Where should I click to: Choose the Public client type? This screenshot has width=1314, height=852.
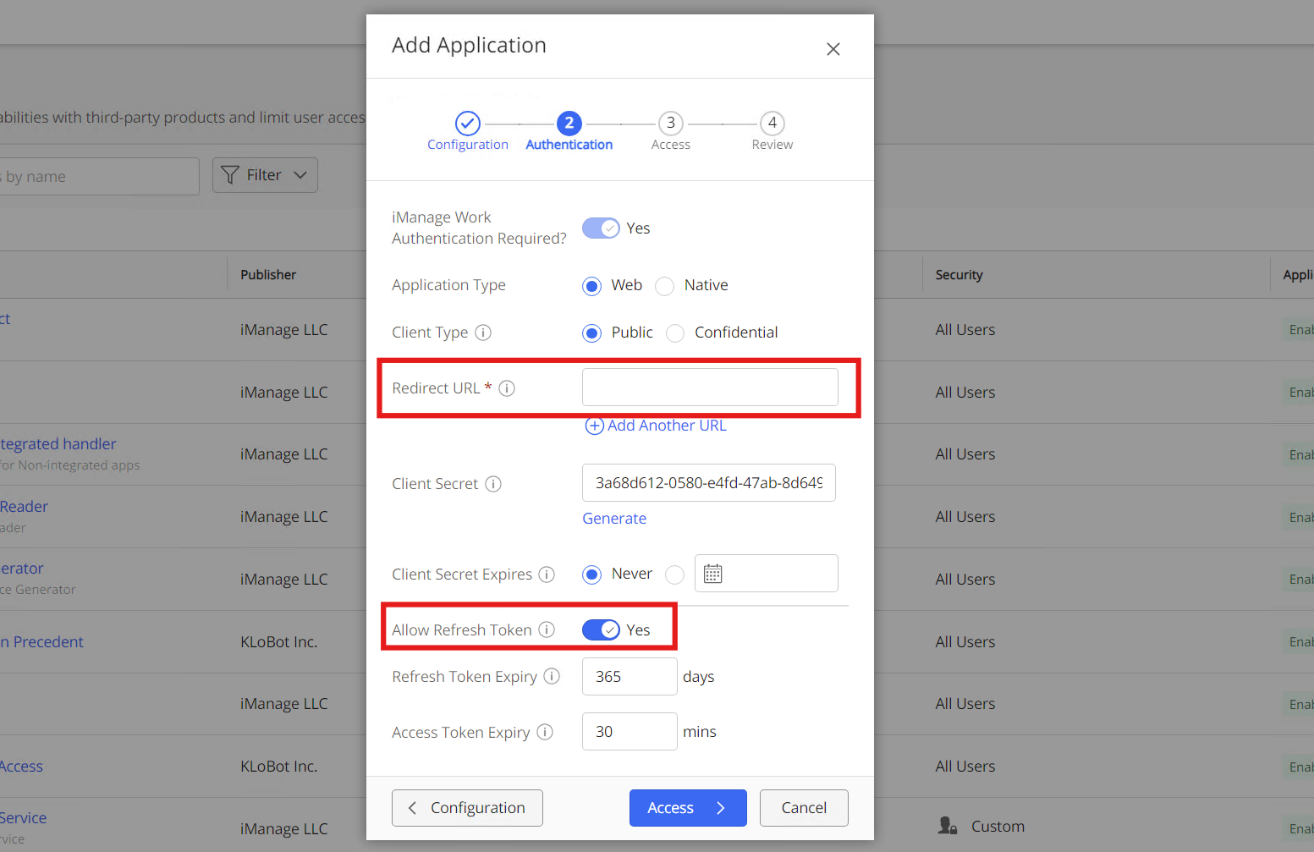click(x=591, y=333)
